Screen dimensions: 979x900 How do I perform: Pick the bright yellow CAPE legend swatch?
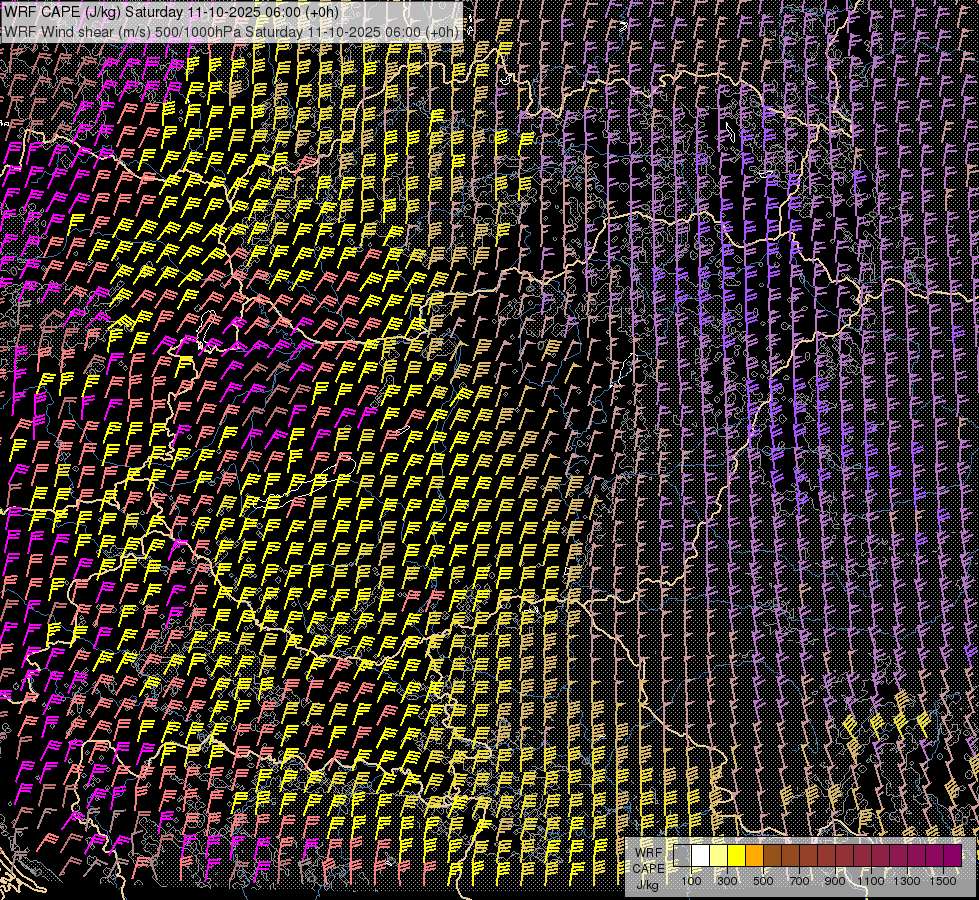[736, 856]
